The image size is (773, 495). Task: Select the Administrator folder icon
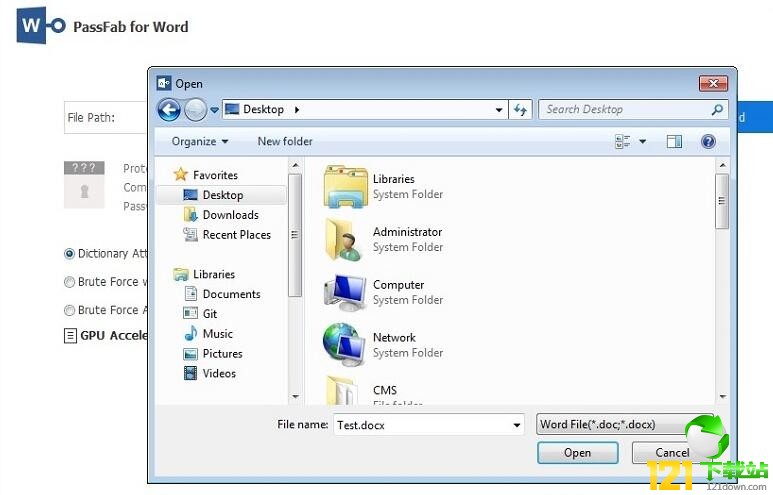(x=344, y=240)
